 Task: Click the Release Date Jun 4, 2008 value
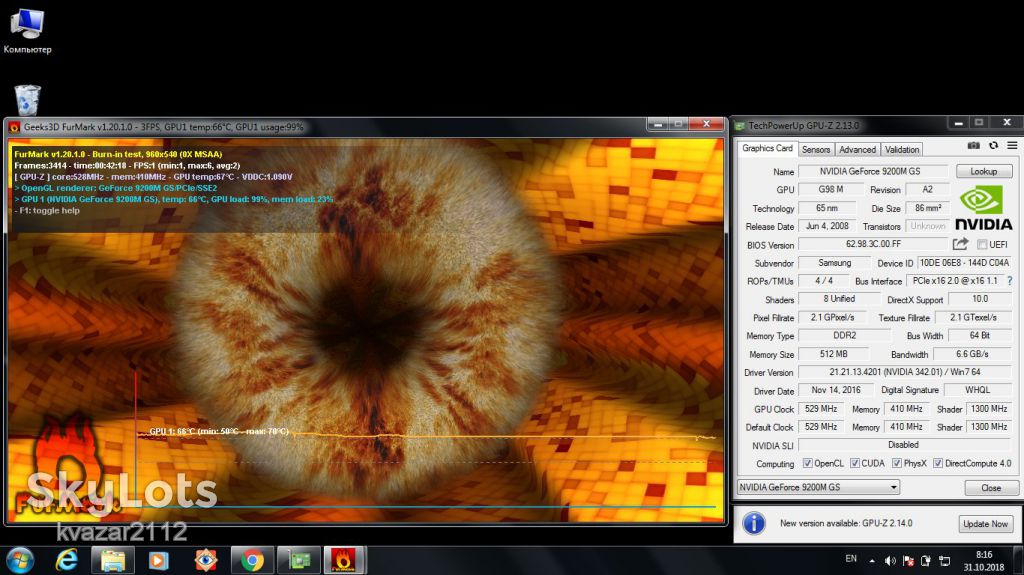click(x=827, y=226)
